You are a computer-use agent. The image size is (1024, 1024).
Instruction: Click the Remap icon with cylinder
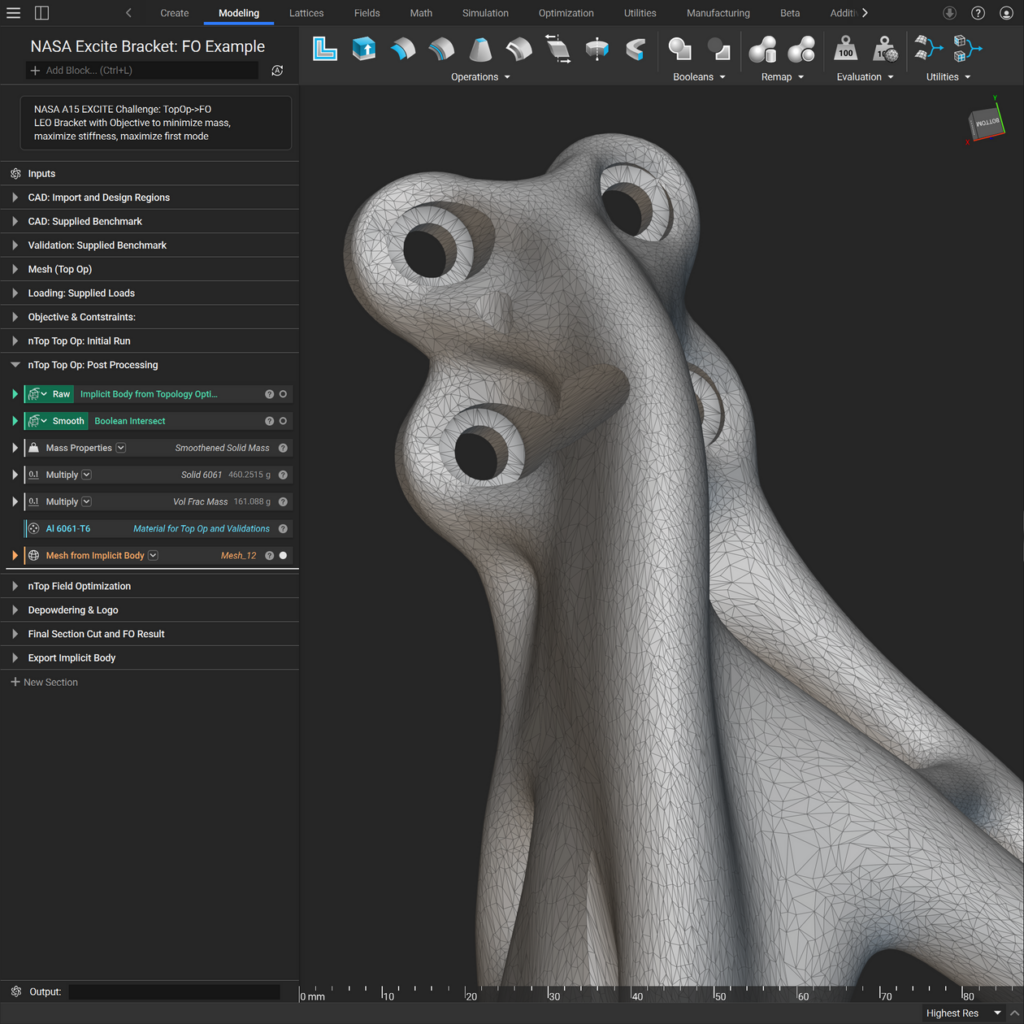tap(763, 49)
